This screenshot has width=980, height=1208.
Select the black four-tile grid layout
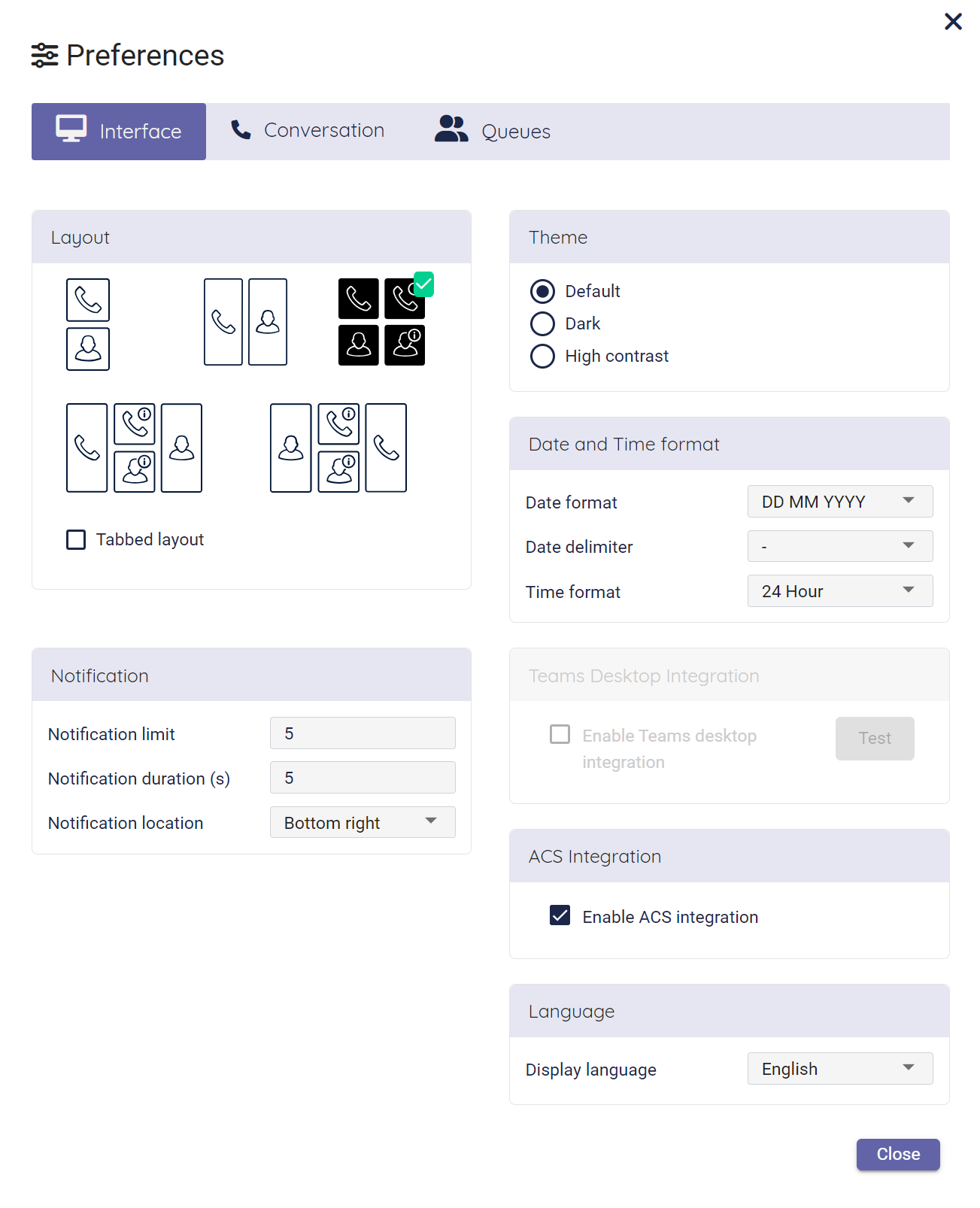point(381,322)
